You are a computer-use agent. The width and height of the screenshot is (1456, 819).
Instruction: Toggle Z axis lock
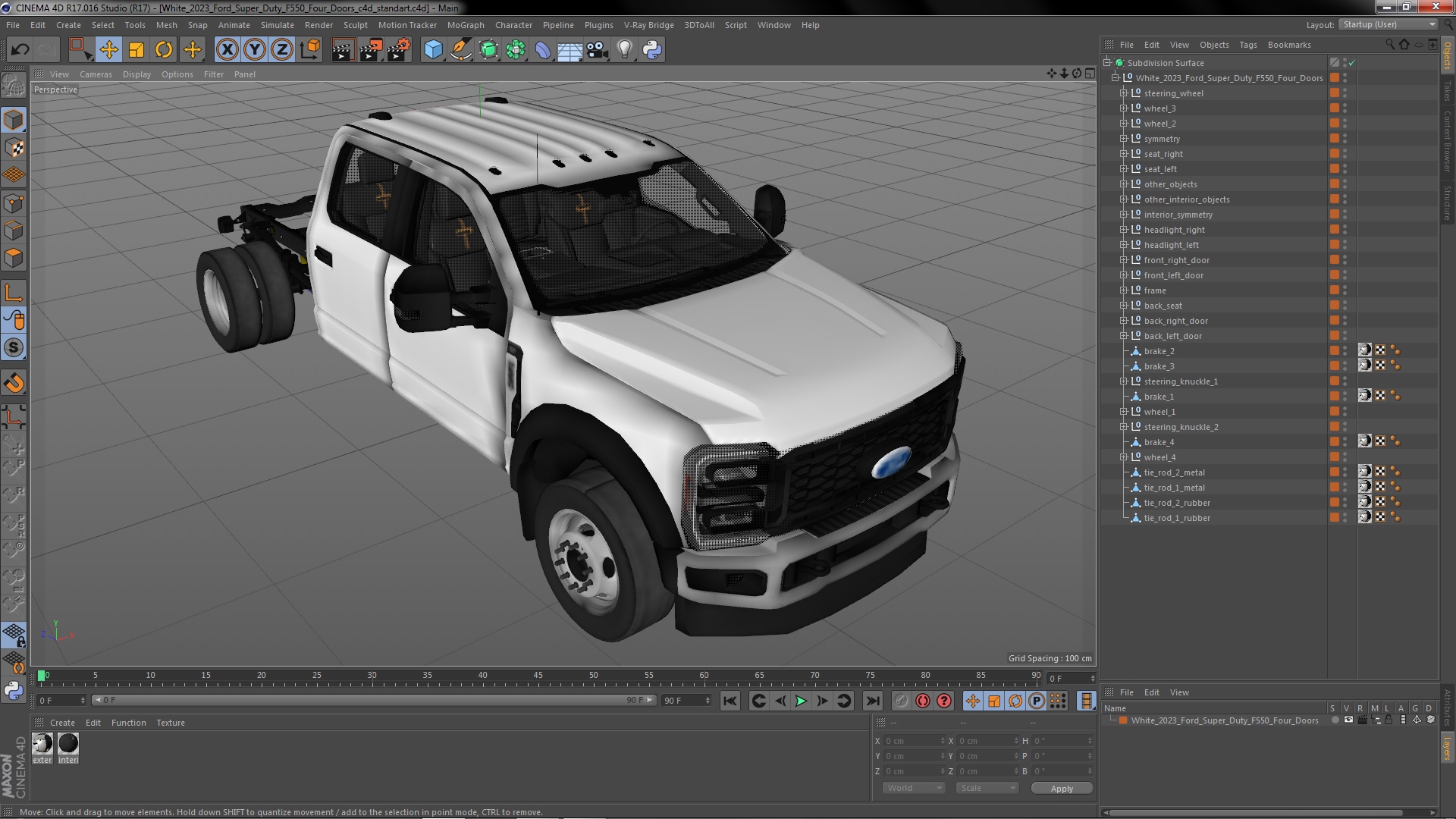coord(282,50)
